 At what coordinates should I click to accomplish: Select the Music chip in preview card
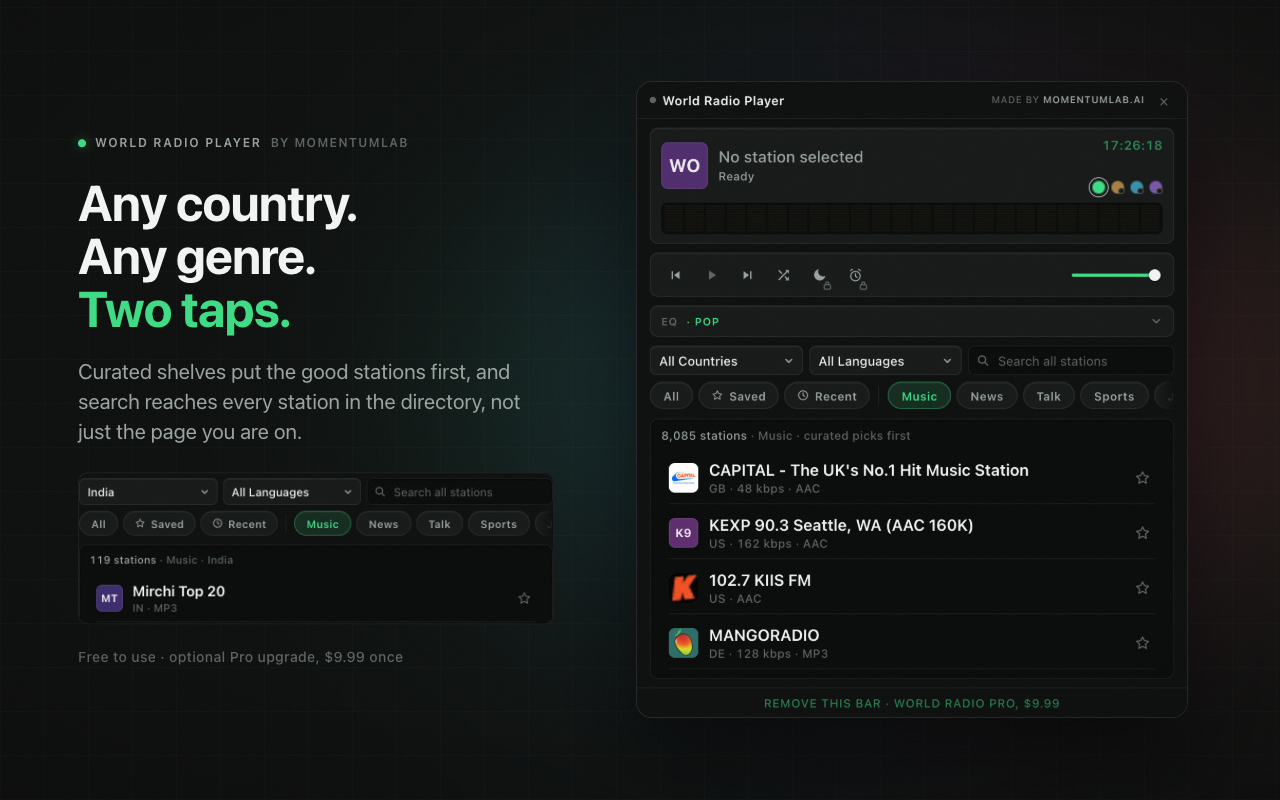click(322, 524)
